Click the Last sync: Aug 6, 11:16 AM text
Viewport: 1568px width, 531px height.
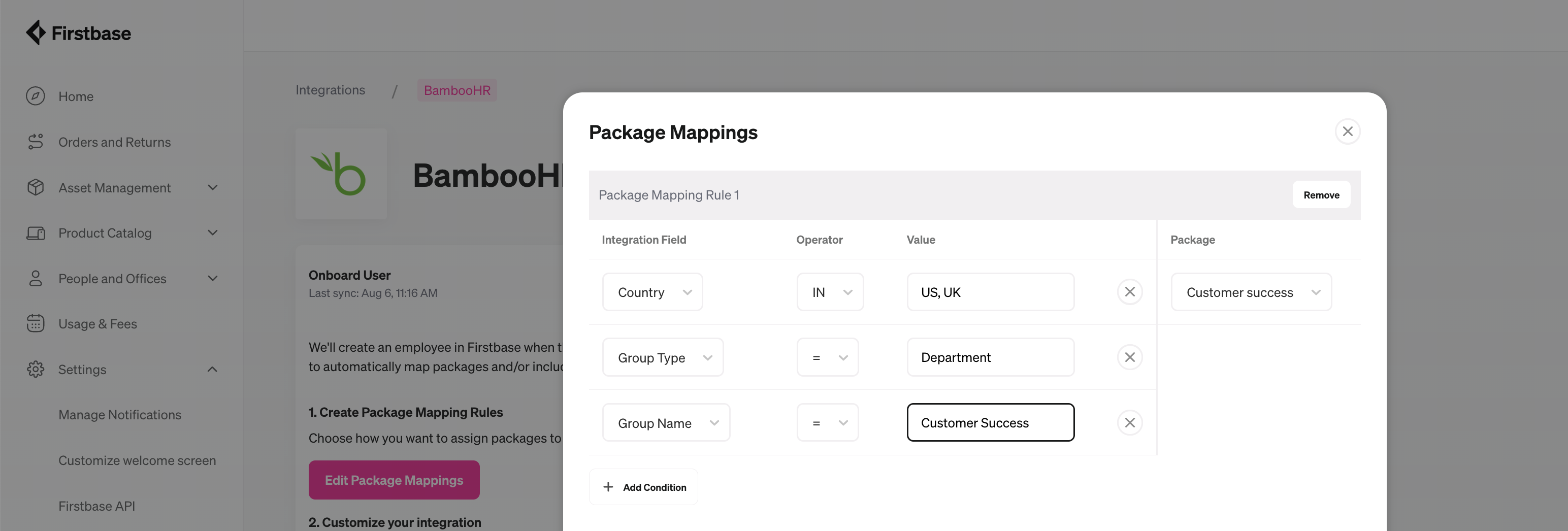373,293
